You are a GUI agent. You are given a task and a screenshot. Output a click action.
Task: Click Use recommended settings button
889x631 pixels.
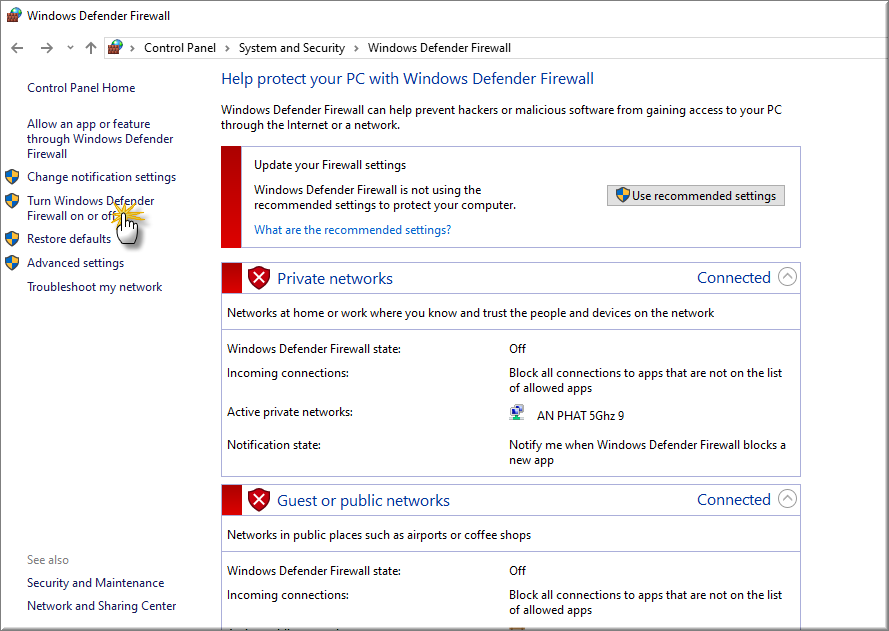click(x=696, y=196)
